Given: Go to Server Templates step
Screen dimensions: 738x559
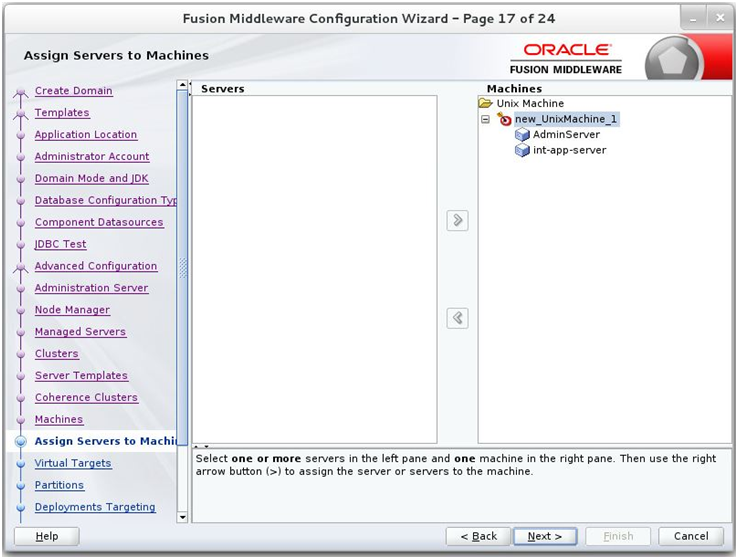Looking at the screenshot, I should pos(81,375).
